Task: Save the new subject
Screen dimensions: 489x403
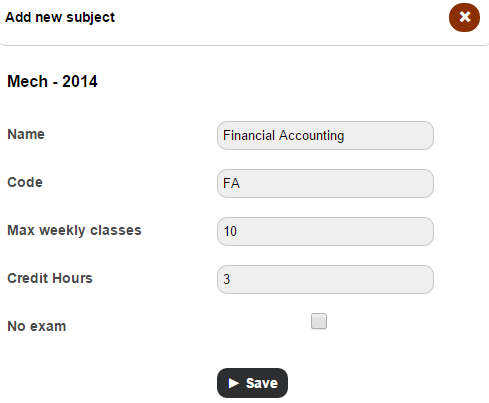Action: pos(252,383)
